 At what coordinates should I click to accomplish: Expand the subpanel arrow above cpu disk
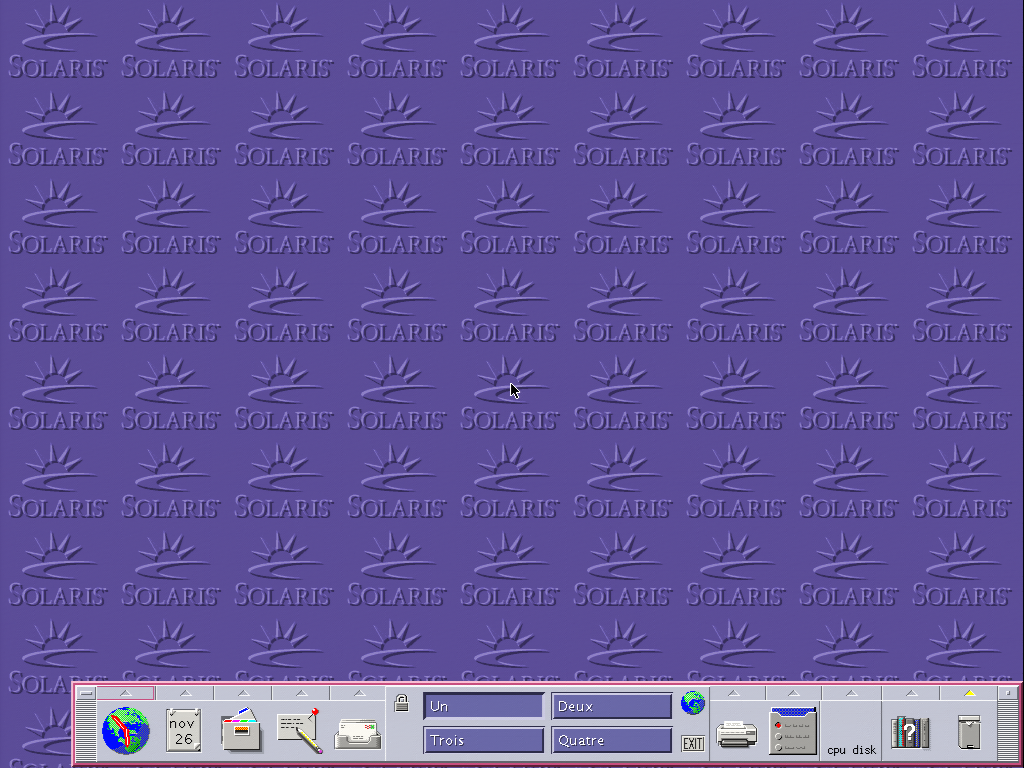[852, 693]
